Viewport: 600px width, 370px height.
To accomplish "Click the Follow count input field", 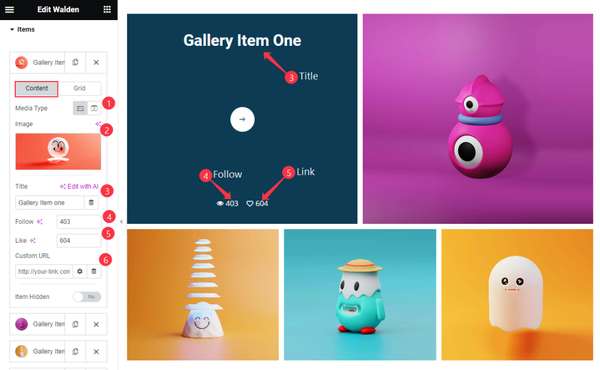I will point(79,222).
